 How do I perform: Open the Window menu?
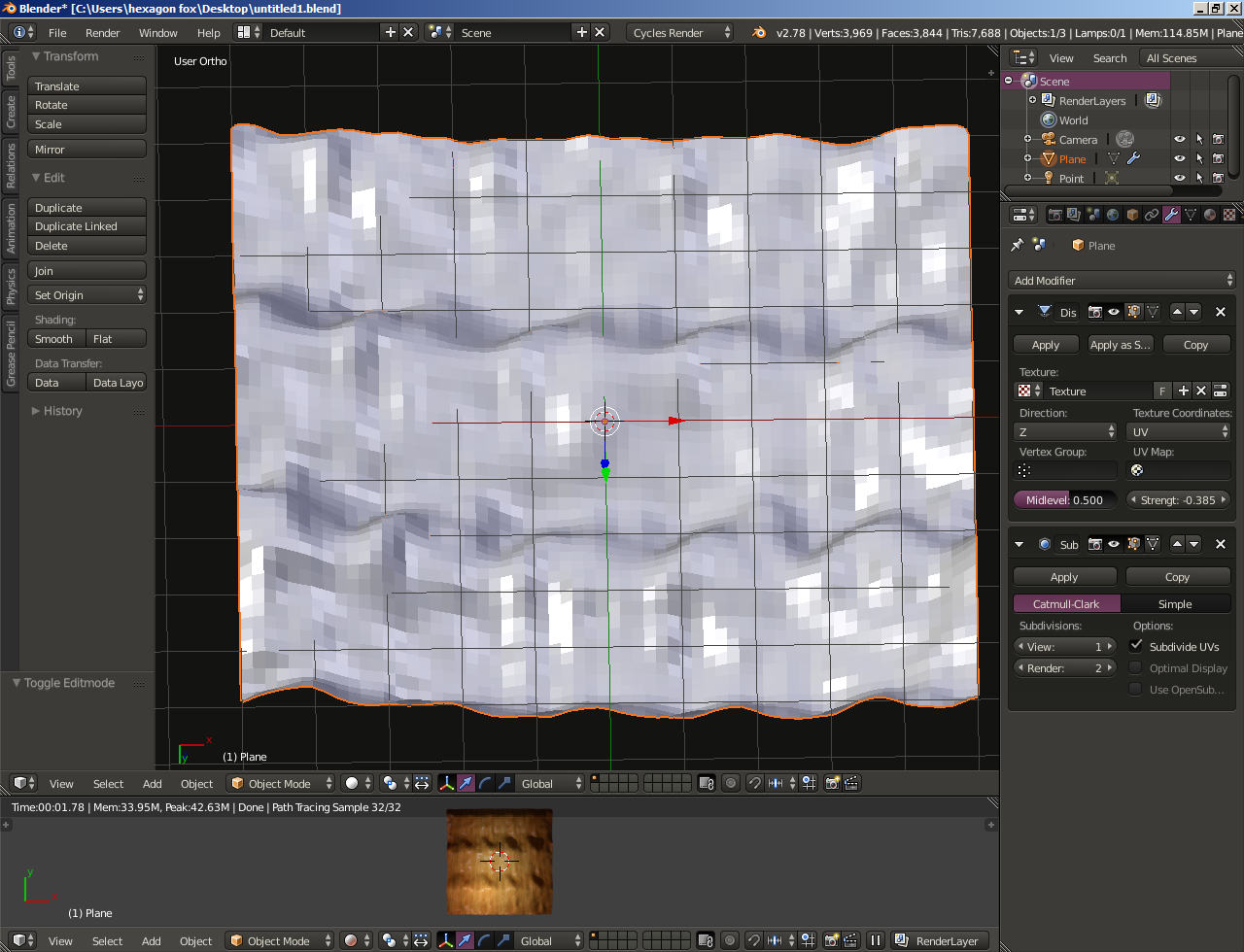pos(157,32)
